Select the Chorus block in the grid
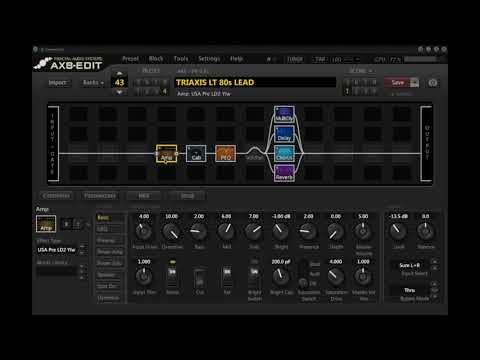The width and height of the screenshot is (480, 360). pyautogui.click(x=284, y=153)
